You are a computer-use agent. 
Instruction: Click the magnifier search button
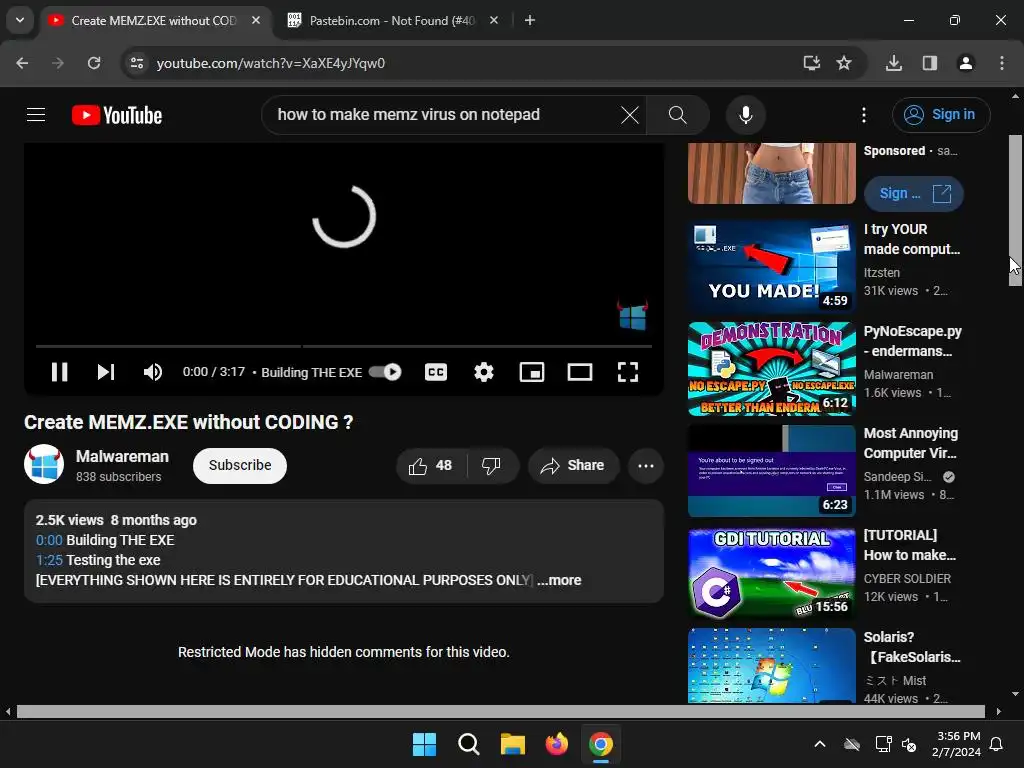(x=678, y=115)
